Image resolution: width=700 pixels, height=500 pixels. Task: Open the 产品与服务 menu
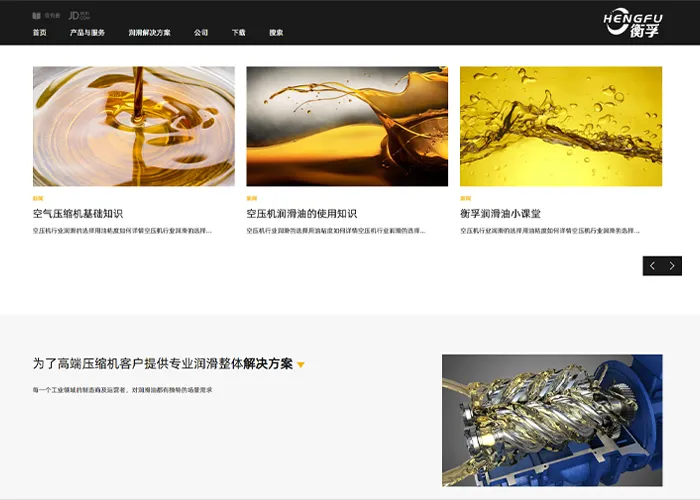(x=87, y=33)
